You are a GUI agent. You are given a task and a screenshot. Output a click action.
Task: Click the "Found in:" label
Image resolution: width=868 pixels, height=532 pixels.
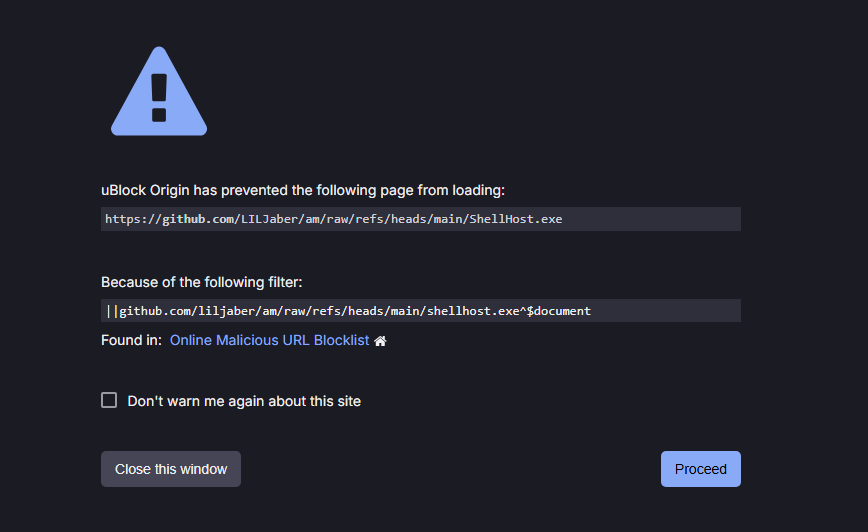[131, 341]
